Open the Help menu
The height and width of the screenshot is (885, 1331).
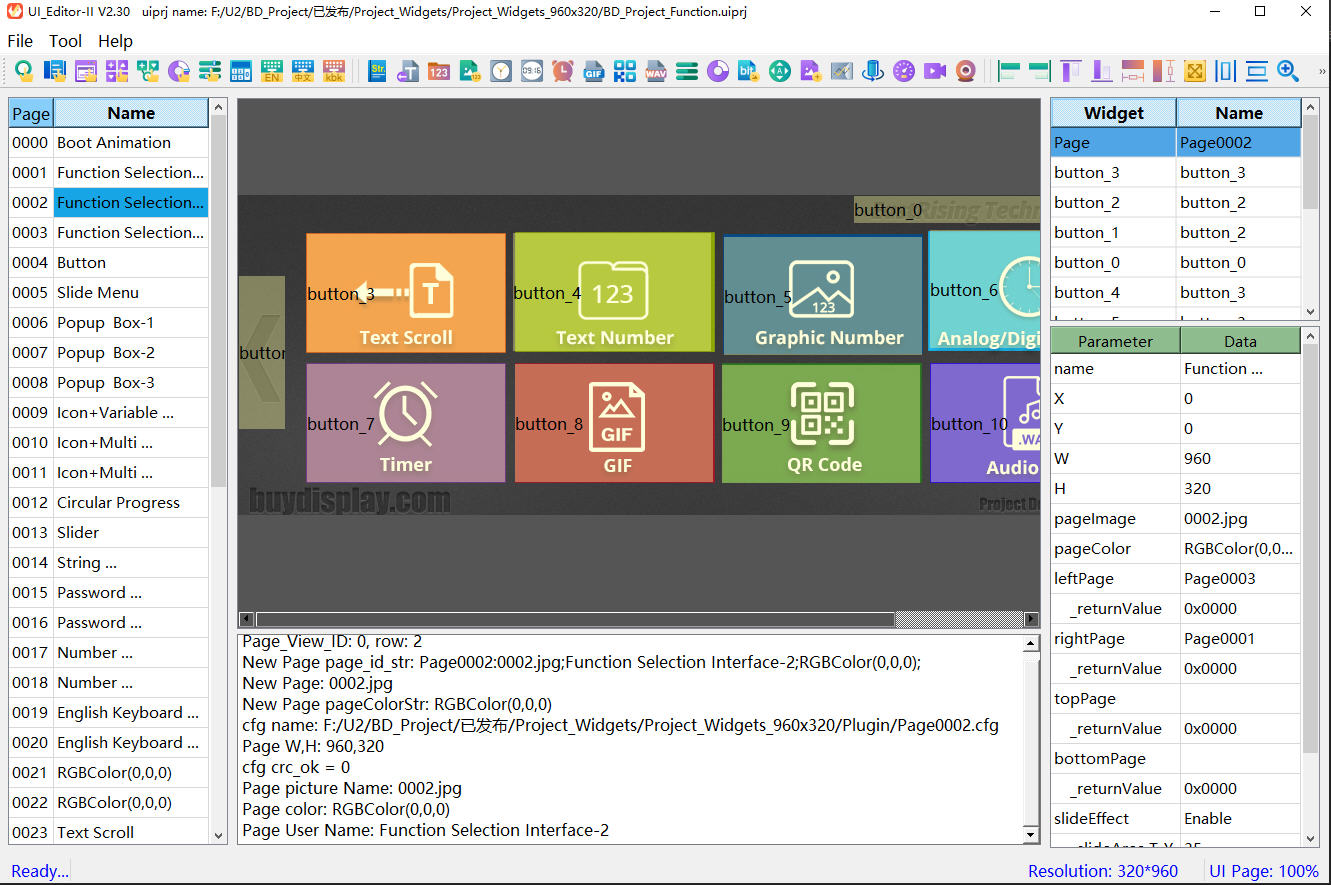tap(115, 41)
